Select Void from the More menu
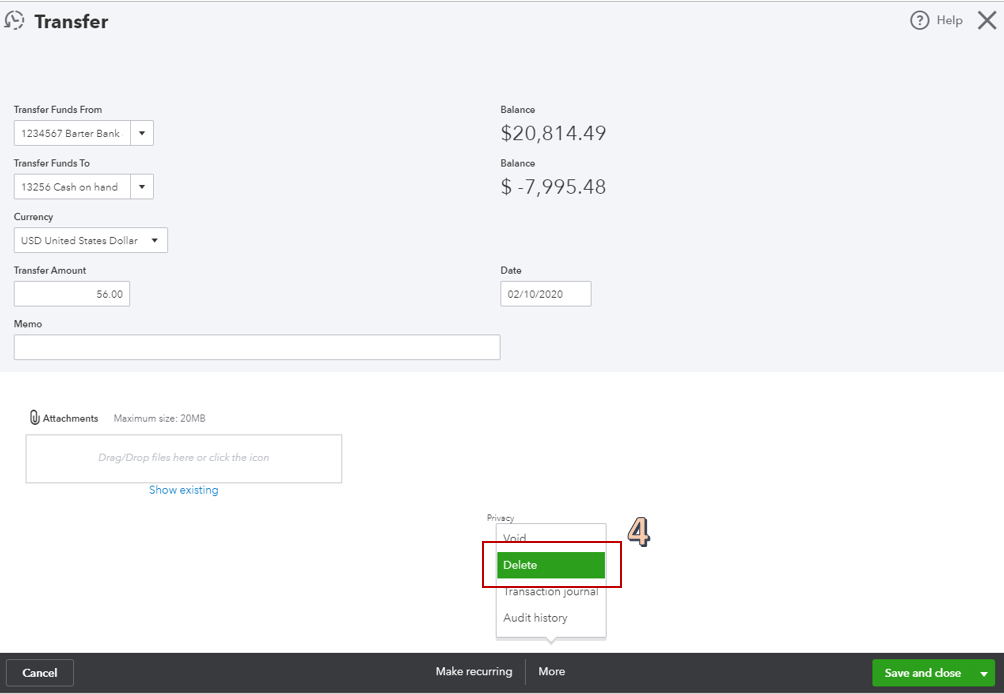This screenshot has width=1004, height=694. pos(515,539)
